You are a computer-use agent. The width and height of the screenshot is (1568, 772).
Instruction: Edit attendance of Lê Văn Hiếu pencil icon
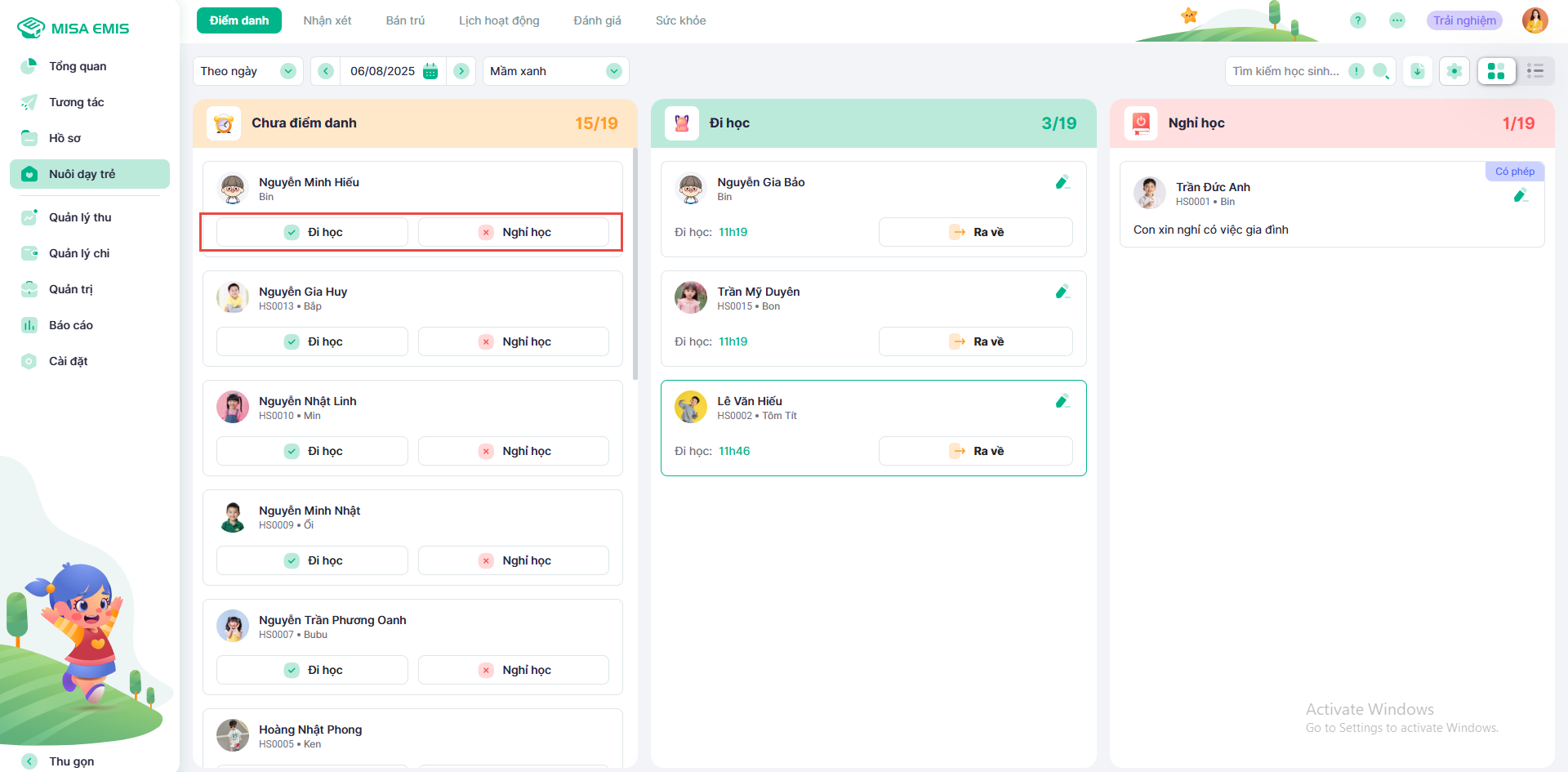tap(1062, 401)
